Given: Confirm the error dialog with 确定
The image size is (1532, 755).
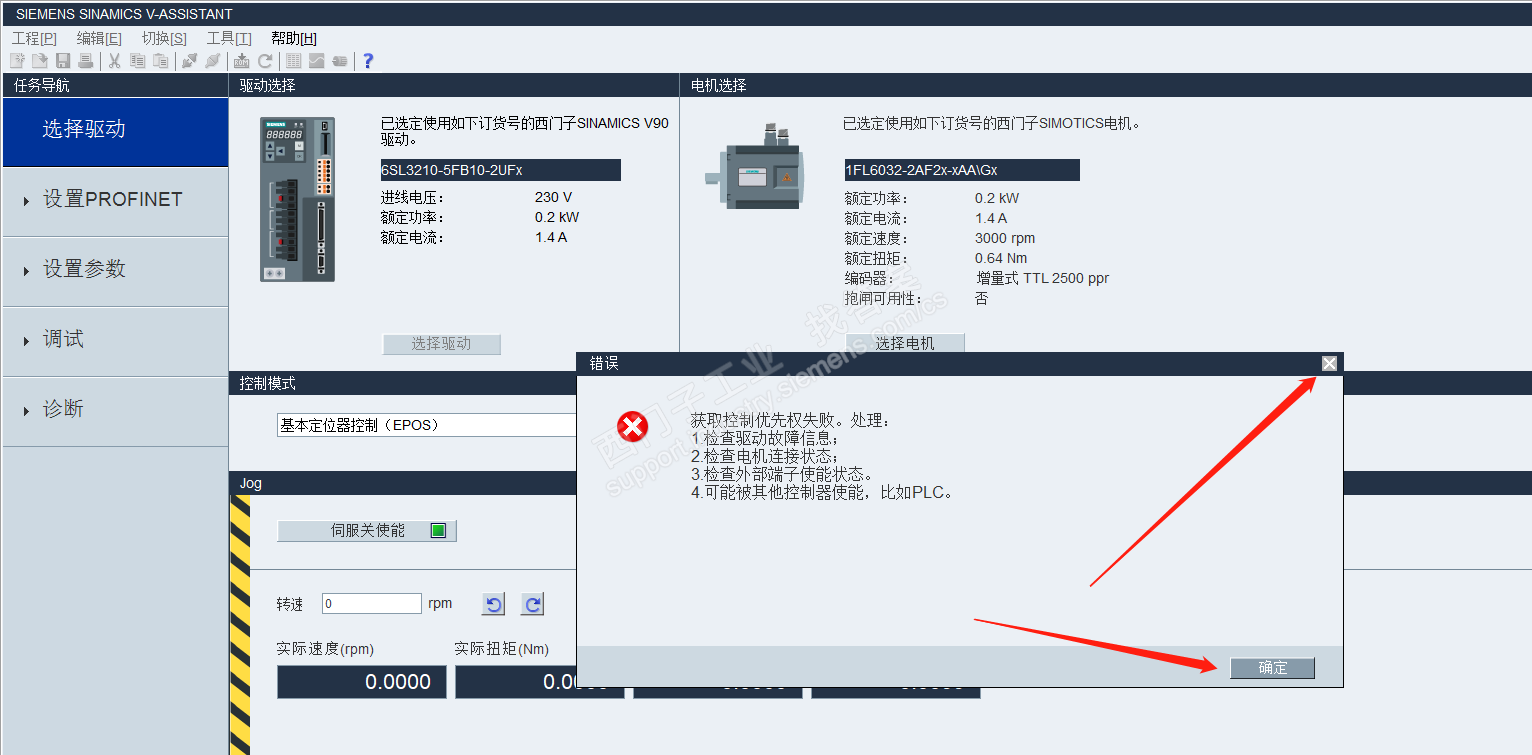Looking at the screenshot, I should pyautogui.click(x=1273, y=668).
